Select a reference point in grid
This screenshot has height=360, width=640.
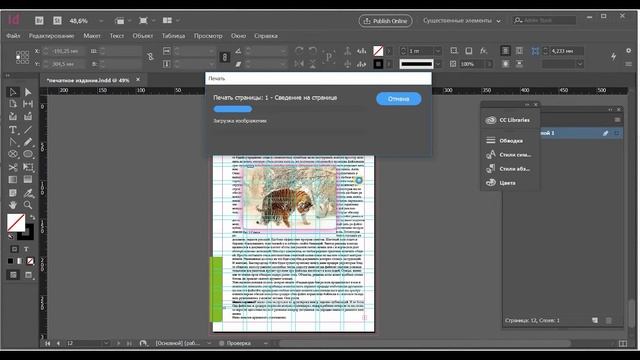pyautogui.click(x=22, y=57)
